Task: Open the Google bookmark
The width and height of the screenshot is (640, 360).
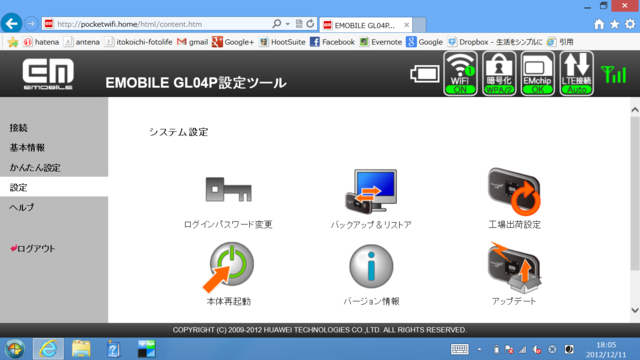Action: point(424,42)
